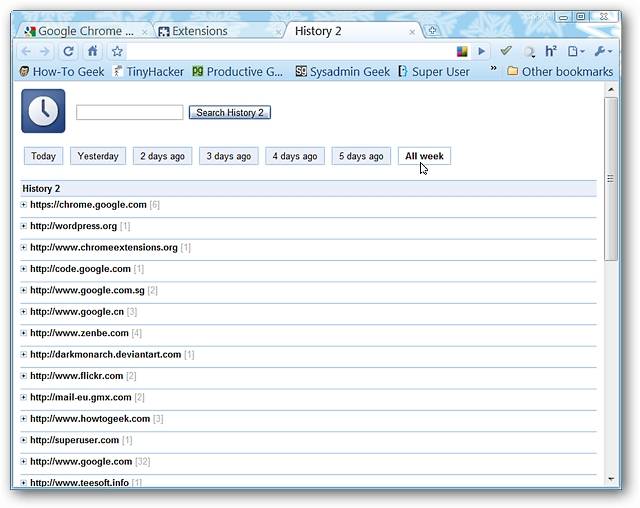Open the Other bookmarks folder
Screen dimensions: 640x508
[x=560, y=72]
